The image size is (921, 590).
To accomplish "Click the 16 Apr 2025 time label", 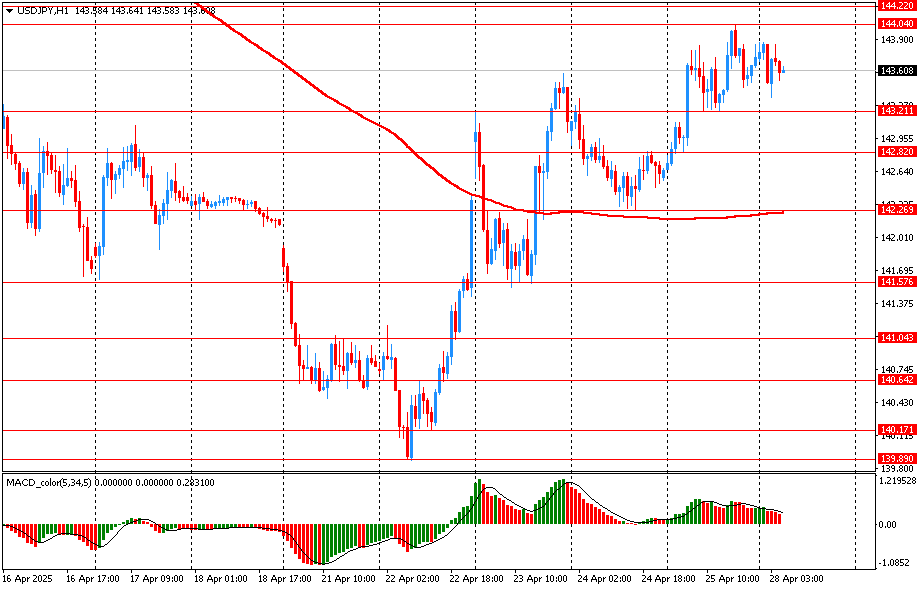I will click(x=26, y=578).
